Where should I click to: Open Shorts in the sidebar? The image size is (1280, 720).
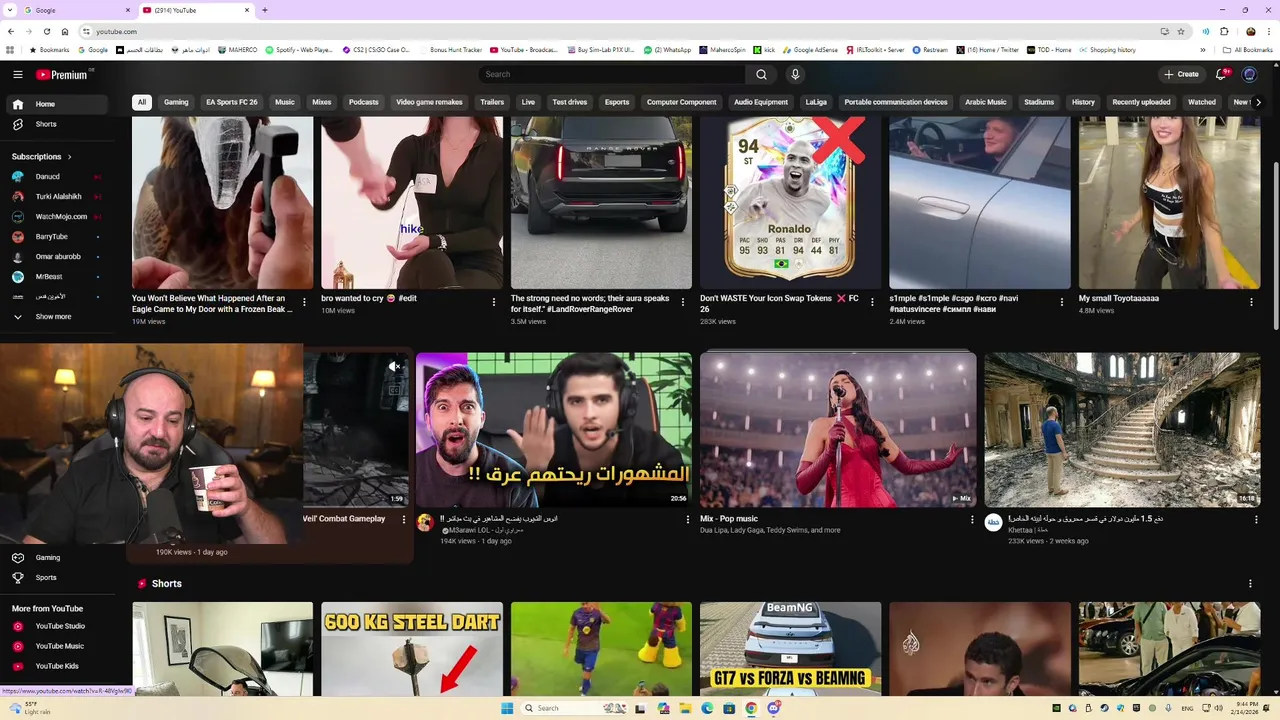point(58,124)
